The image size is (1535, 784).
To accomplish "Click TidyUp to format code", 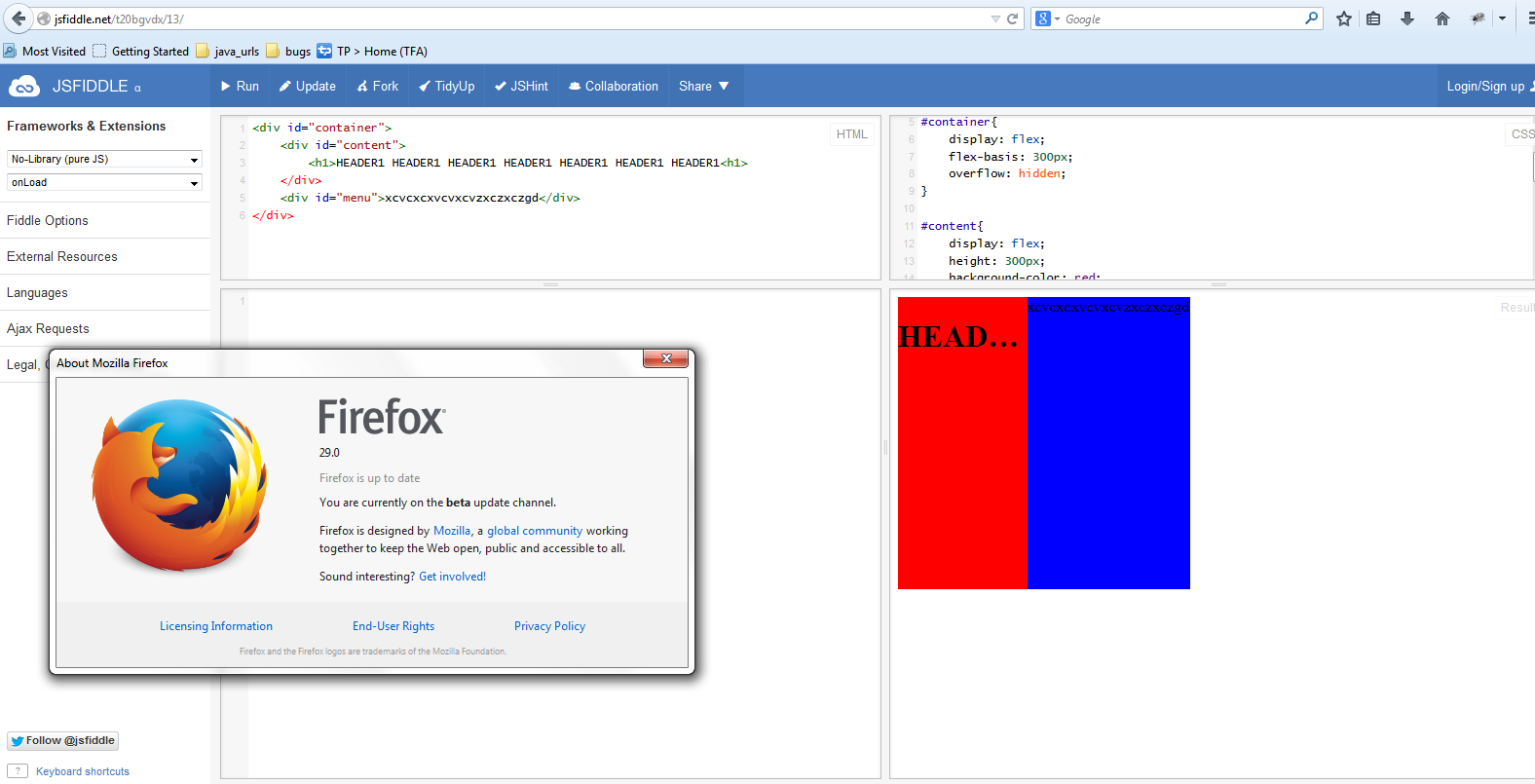I will (447, 86).
